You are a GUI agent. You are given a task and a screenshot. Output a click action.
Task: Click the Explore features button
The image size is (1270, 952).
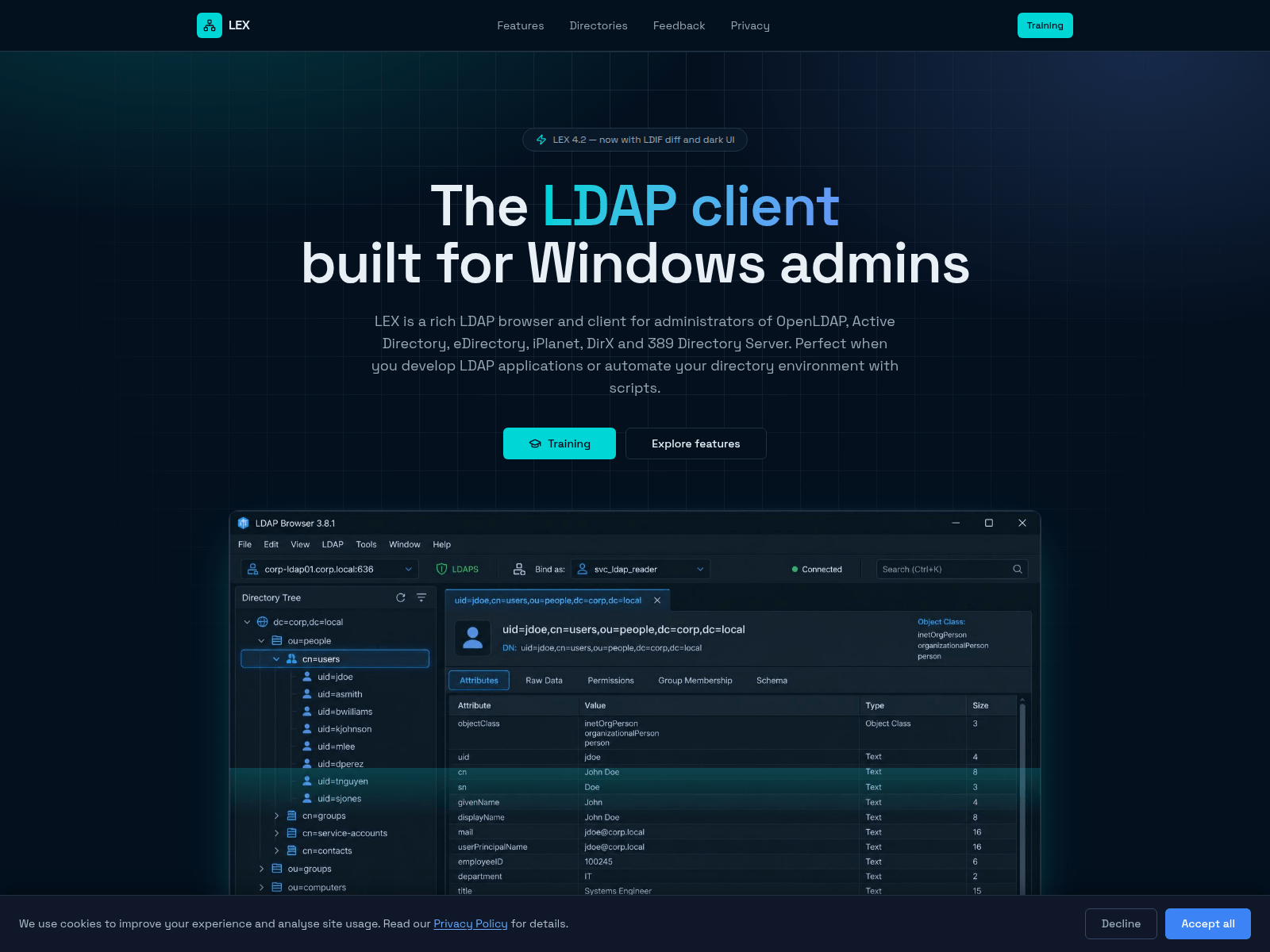click(696, 443)
